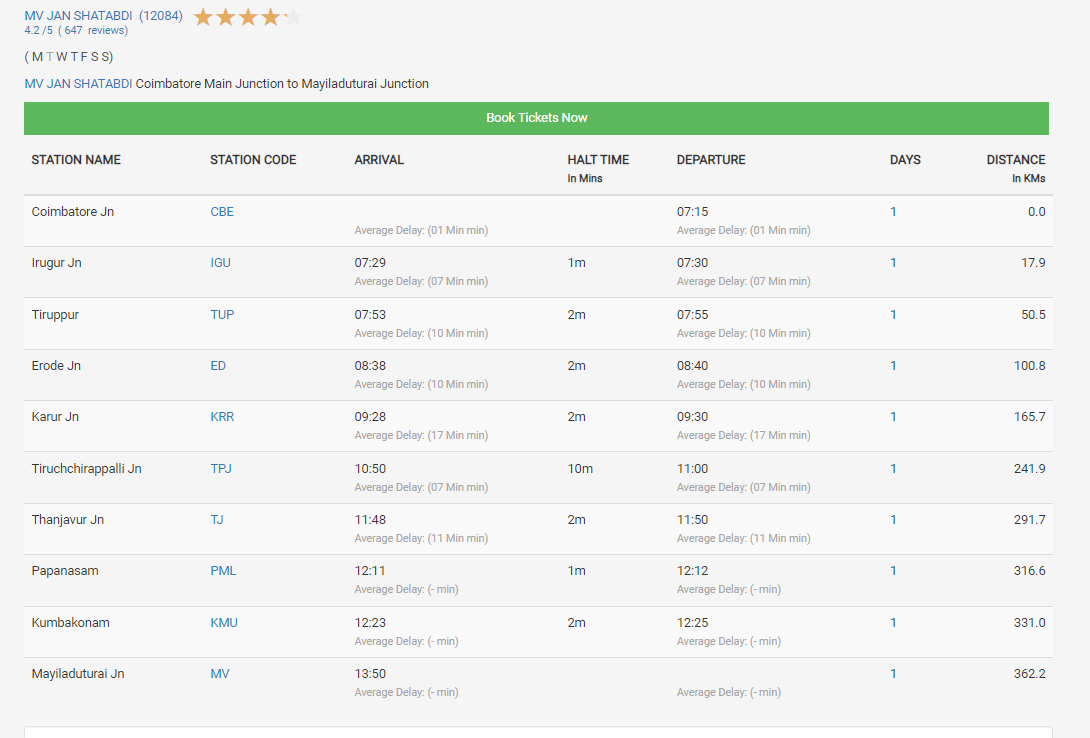Click the (M T W T F S S) running days text
Image resolution: width=1090 pixels, height=738 pixels.
[x=69, y=57]
